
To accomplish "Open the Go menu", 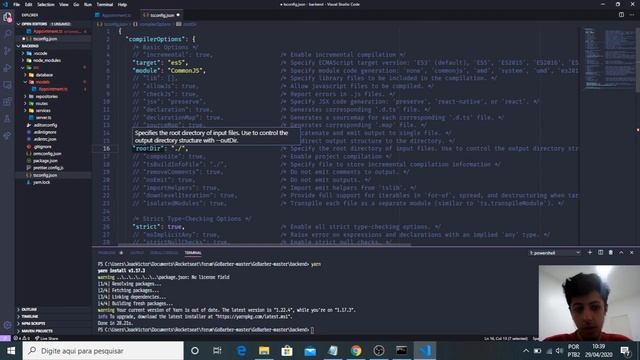I will click(x=76, y=4).
